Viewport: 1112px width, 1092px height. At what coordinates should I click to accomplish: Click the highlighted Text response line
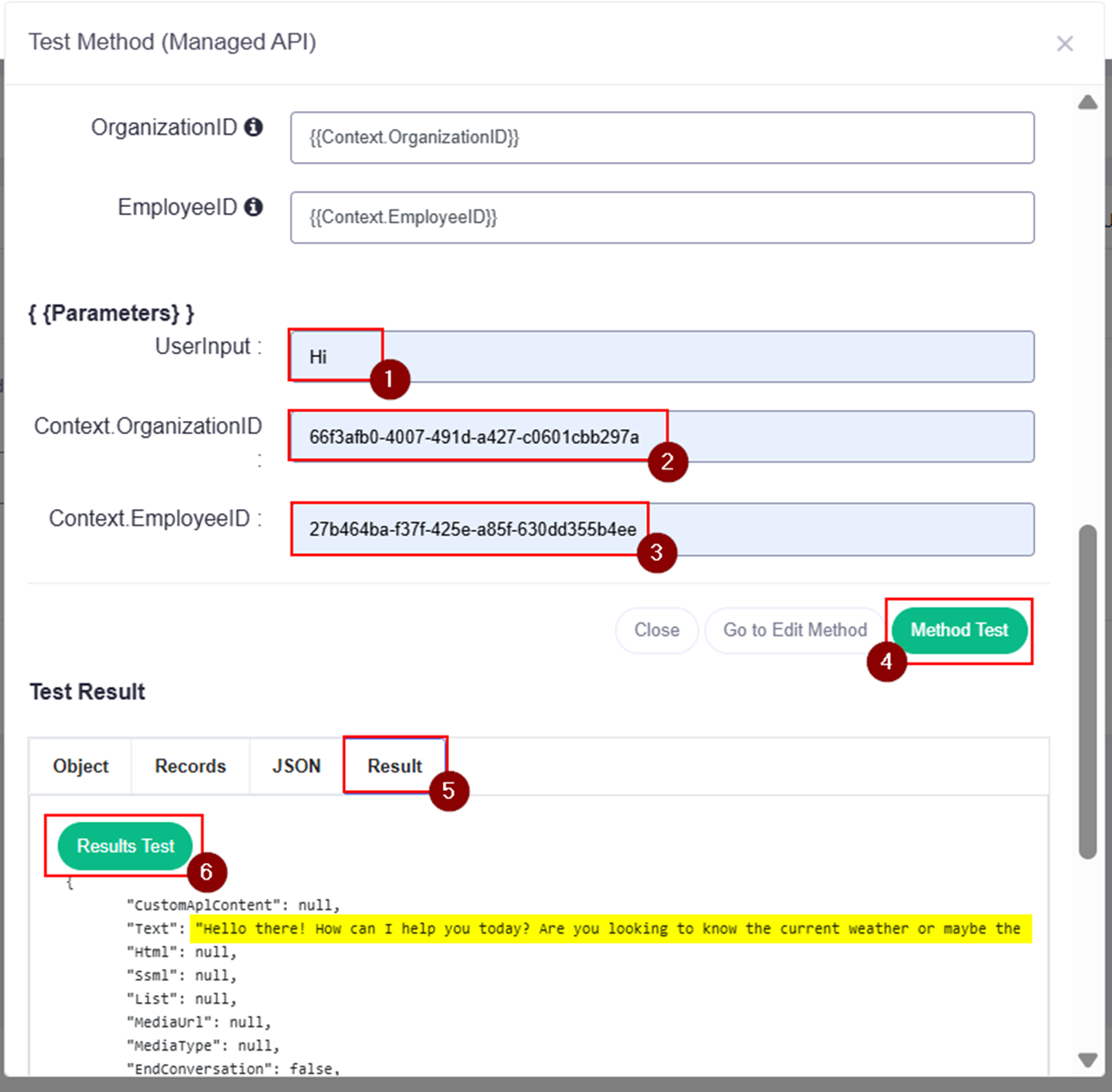pyautogui.click(x=608, y=929)
